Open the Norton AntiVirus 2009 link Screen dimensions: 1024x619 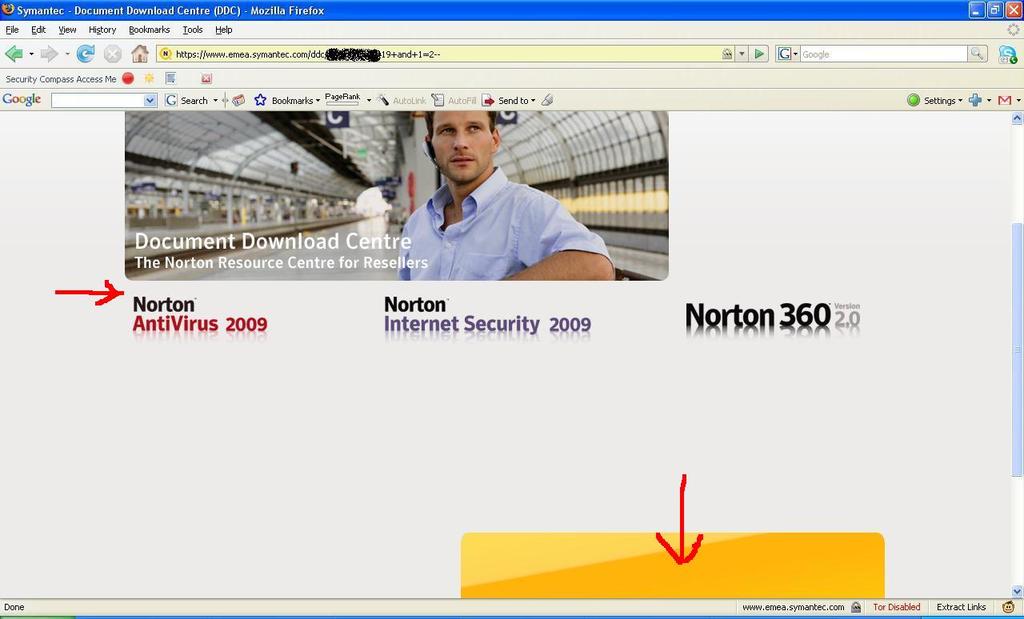200,315
